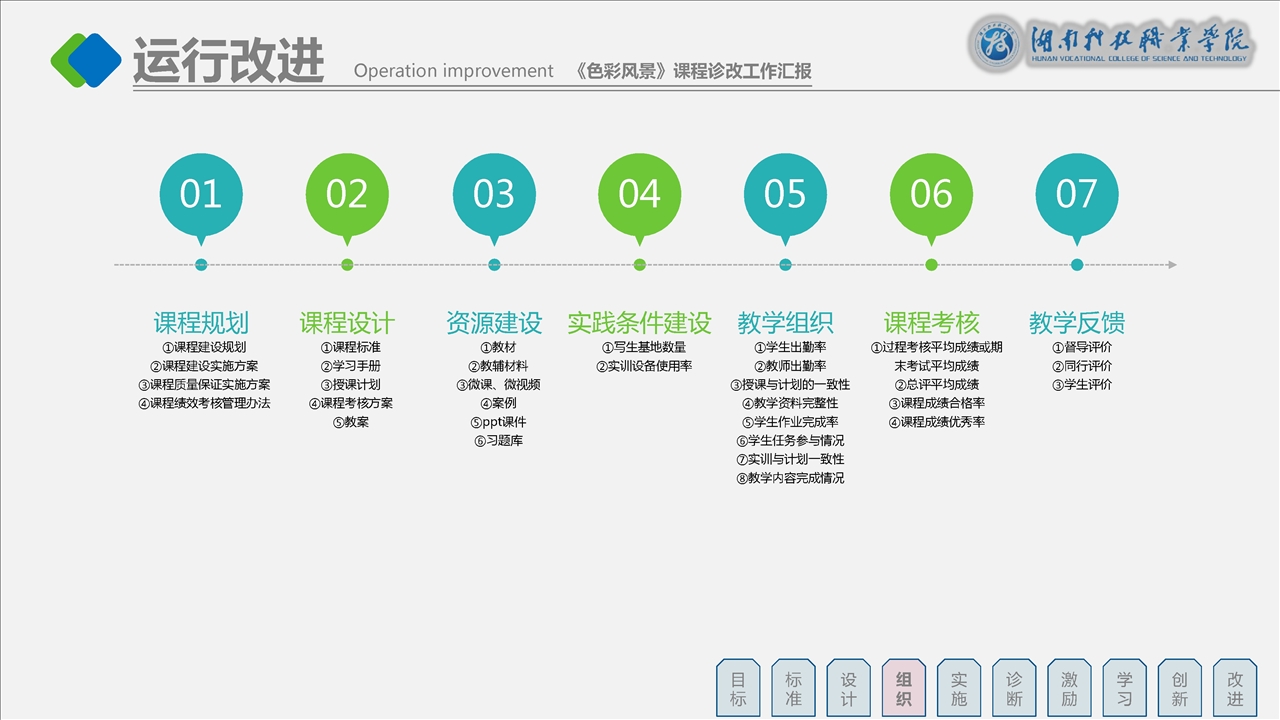
Task: Switch to the 标准 navigation tab
Action: [x=793, y=689]
